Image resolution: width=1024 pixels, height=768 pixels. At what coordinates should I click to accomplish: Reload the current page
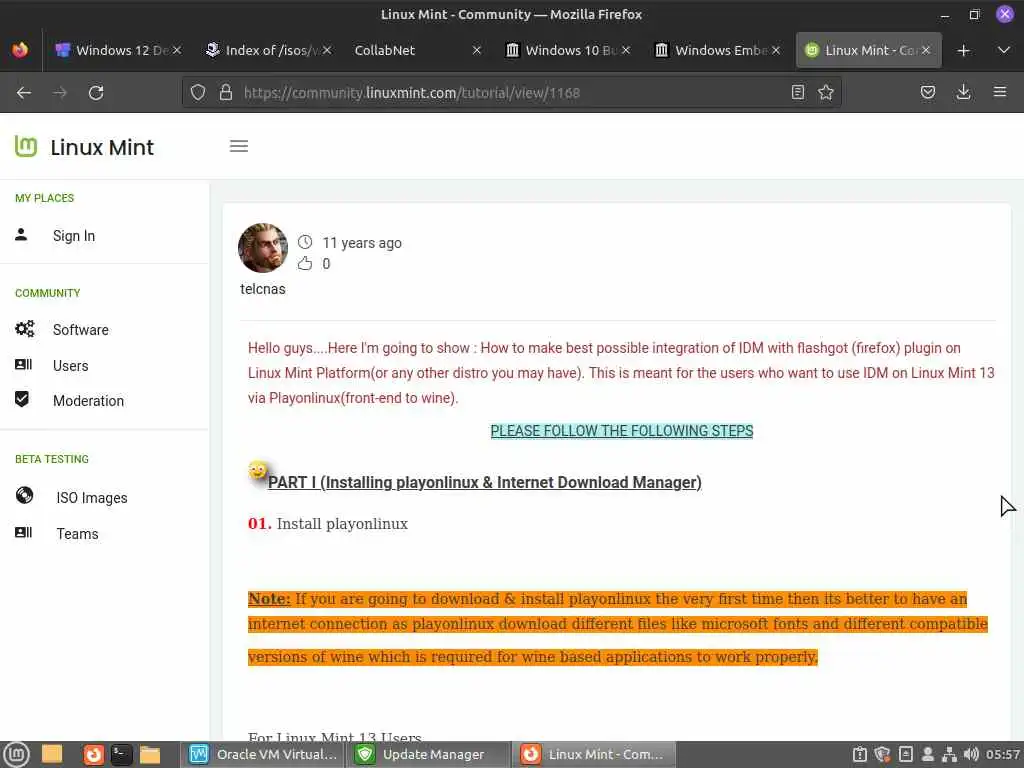click(x=96, y=93)
